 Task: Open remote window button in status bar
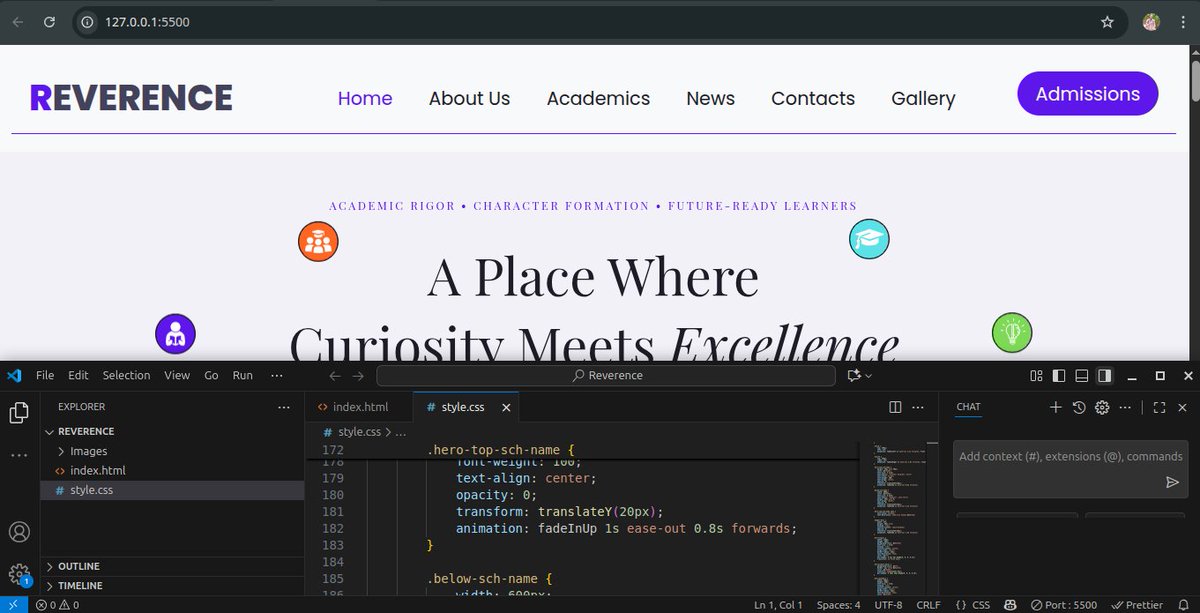pyautogui.click(x=13, y=604)
